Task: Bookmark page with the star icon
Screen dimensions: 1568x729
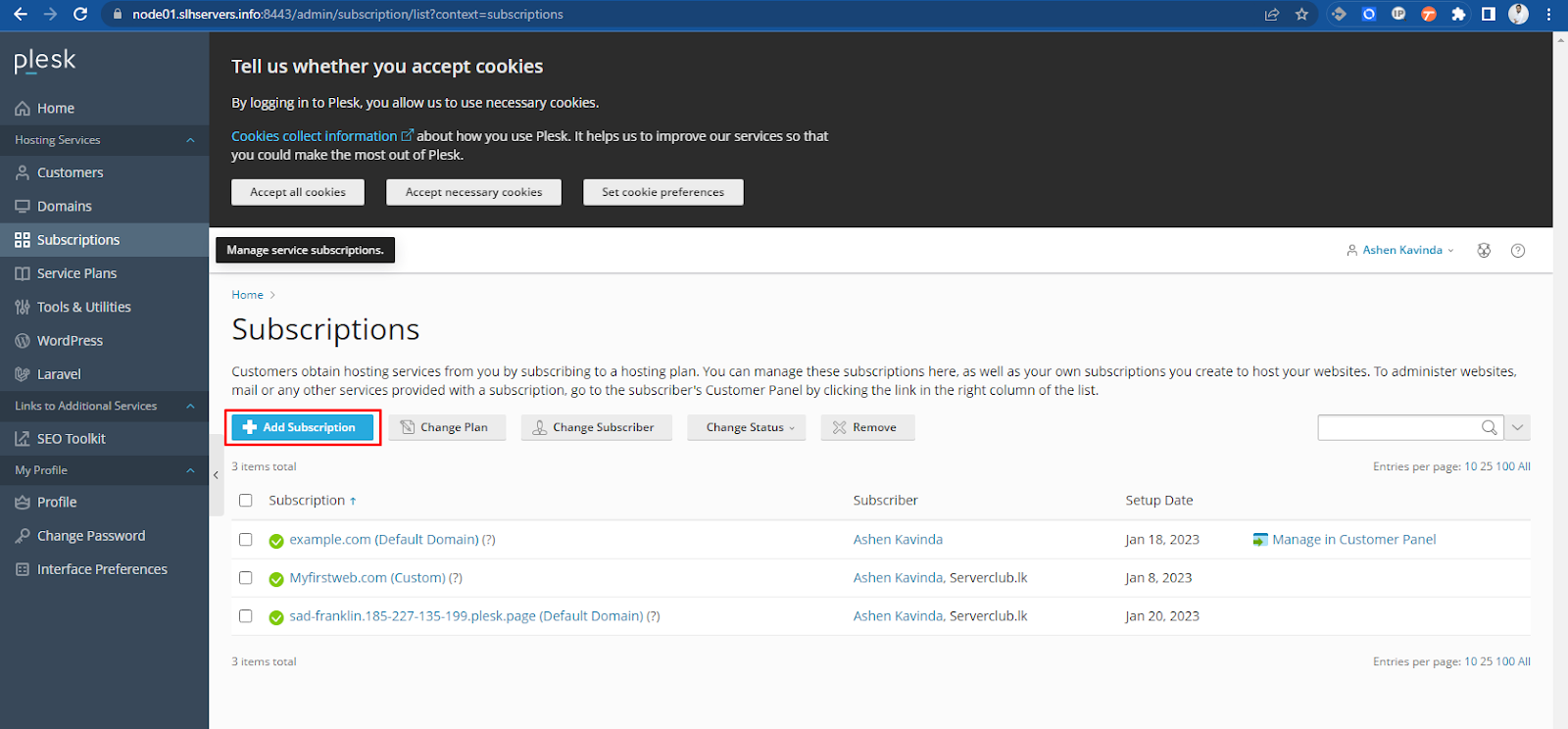Action: pyautogui.click(x=1301, y=14)
